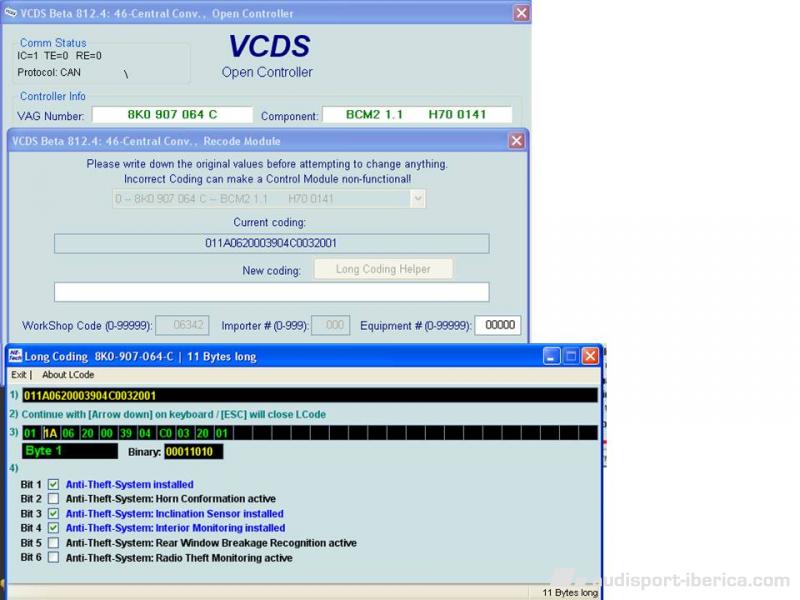Click the '11 Bytes long' status bar text
Screen dimensions: 800x600
pos(569,592)
